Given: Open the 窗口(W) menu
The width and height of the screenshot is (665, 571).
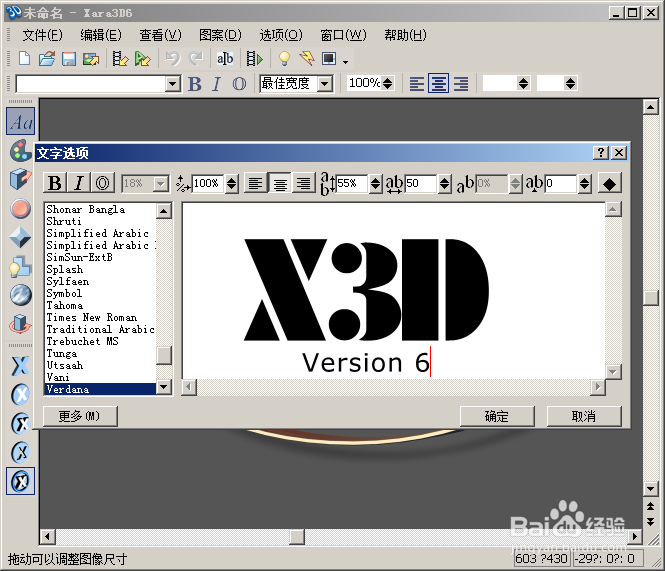Looking at the screenshot, I should [x=343, y=35].
